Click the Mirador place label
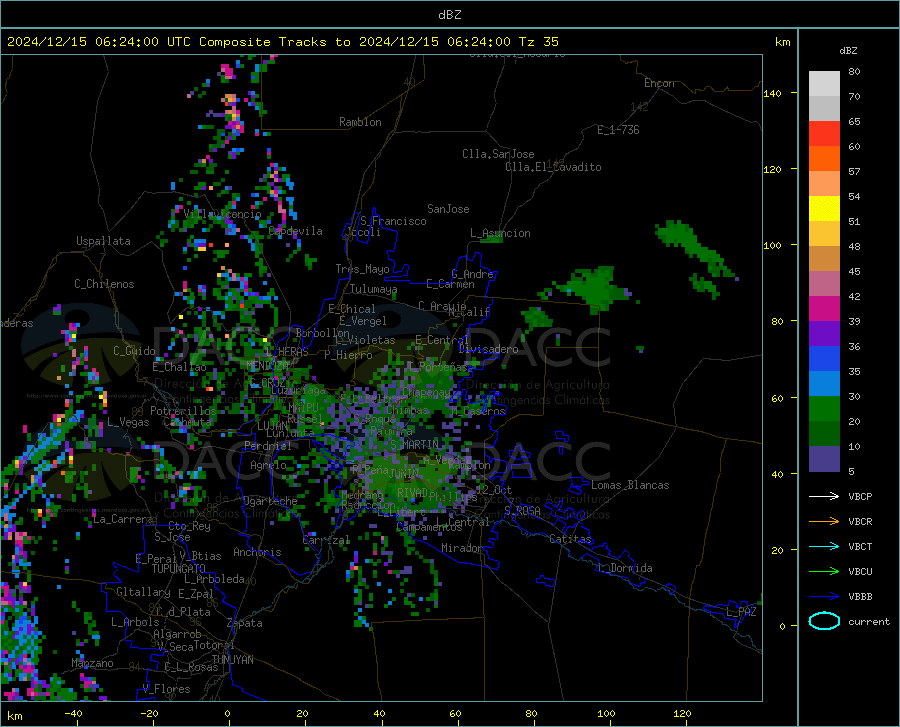The height and width of the screenshot is (727, 900). 461,548
